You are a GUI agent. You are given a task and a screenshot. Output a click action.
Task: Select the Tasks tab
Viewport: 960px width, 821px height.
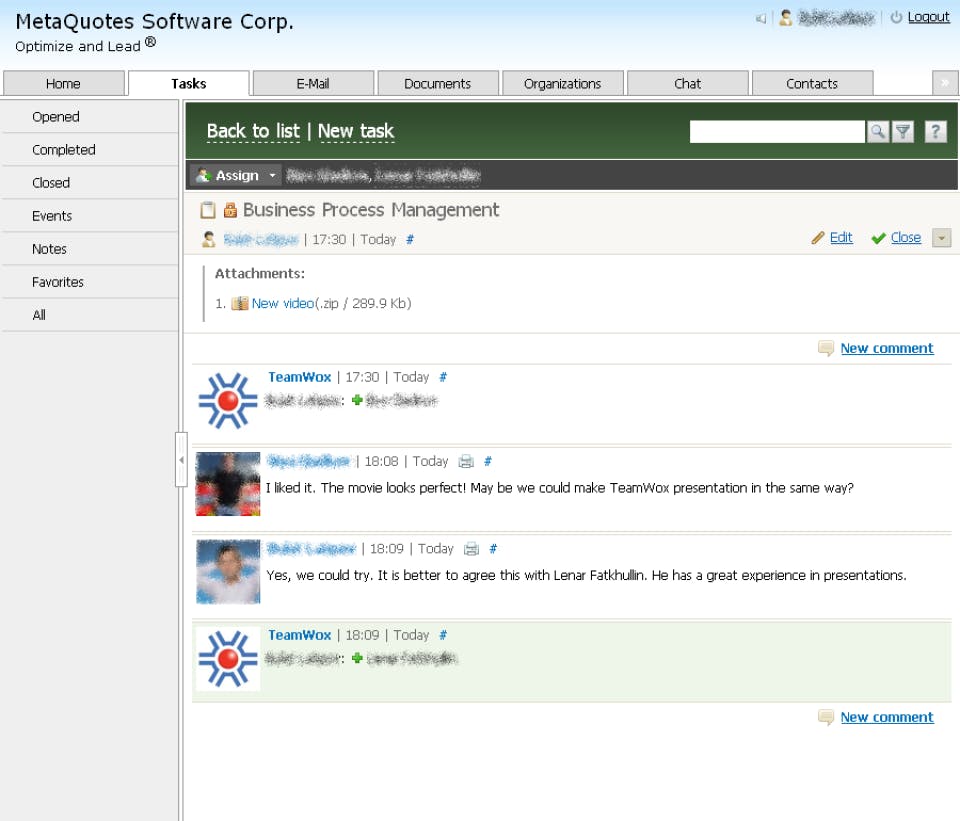tap(189, 84)
